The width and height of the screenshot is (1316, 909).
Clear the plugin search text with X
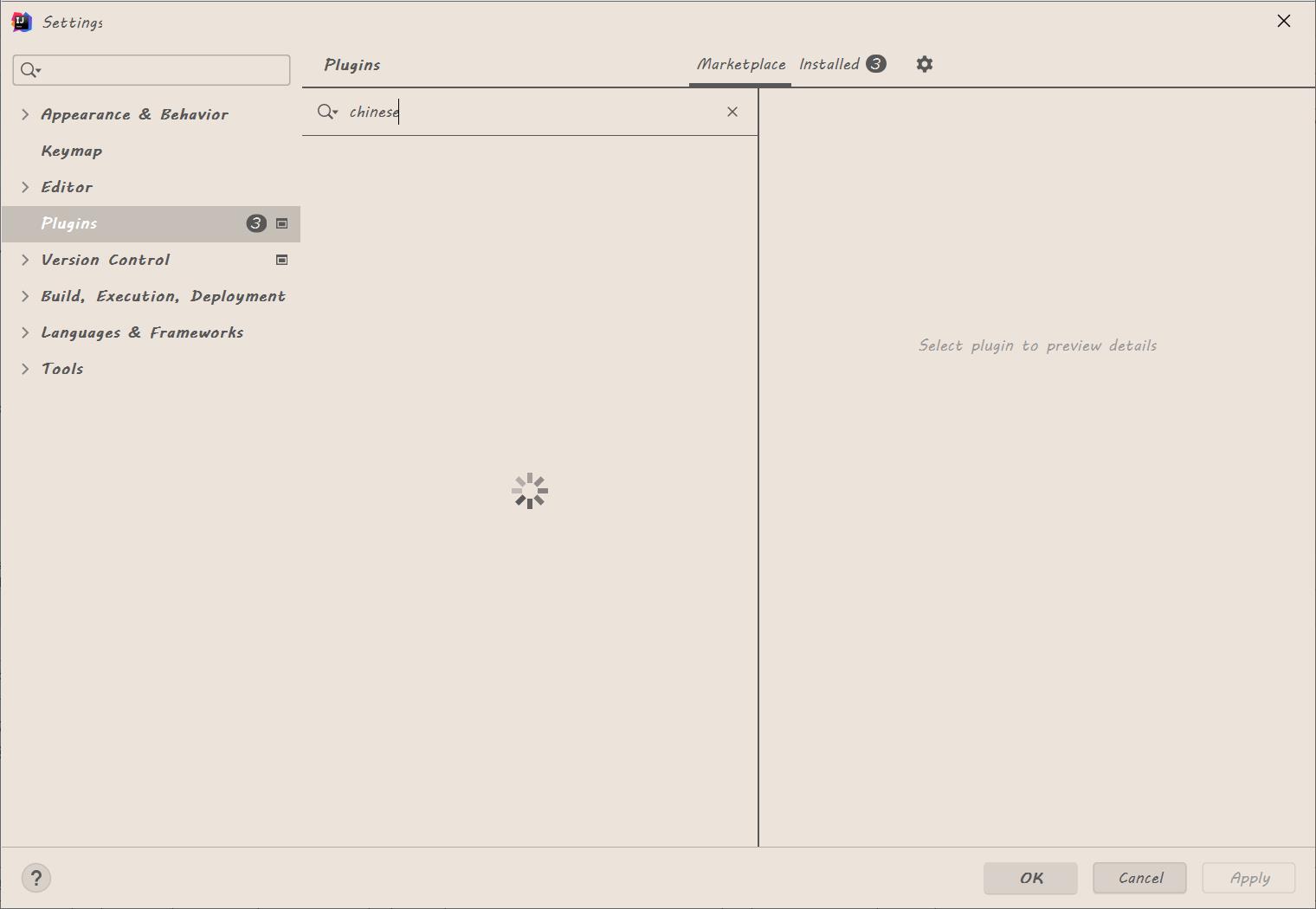[x=732, y=112]
